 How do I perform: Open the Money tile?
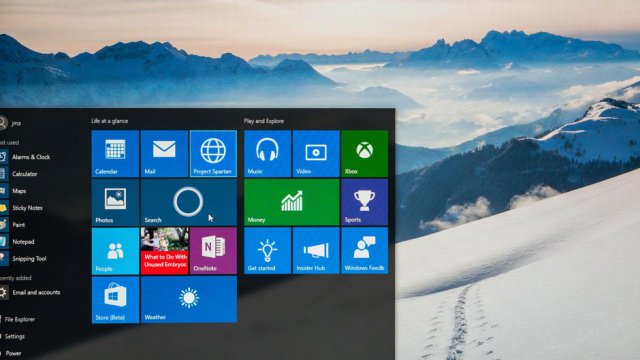291,202
